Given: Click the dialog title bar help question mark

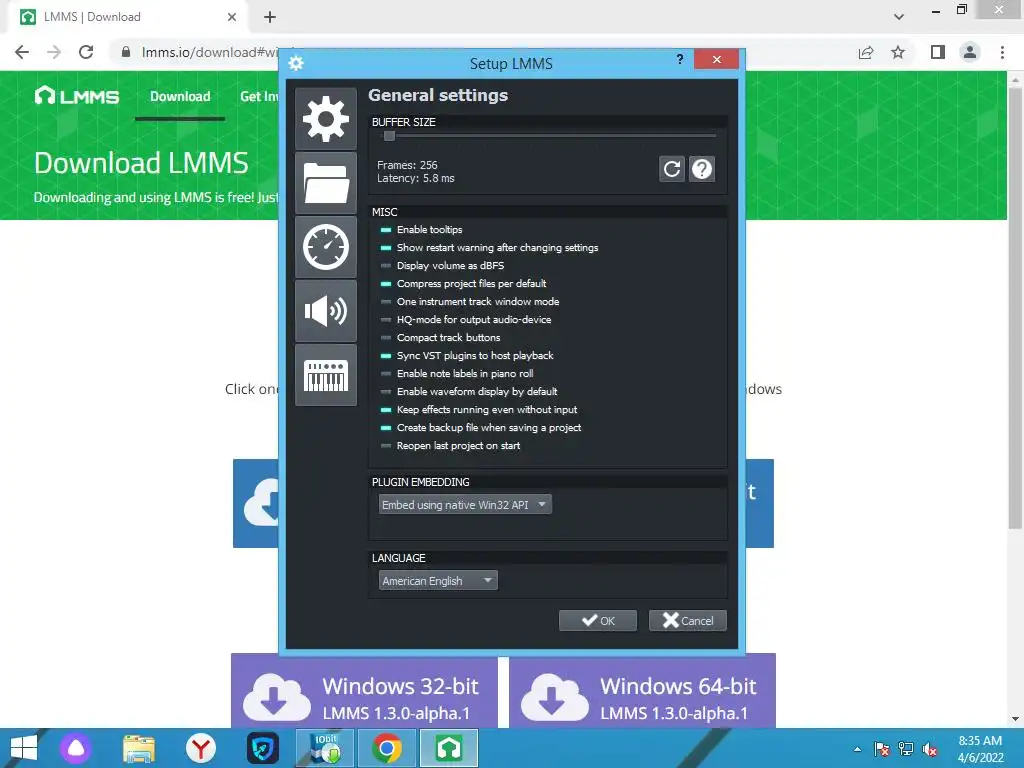Looking at the screenshot, I should [680, 59].
